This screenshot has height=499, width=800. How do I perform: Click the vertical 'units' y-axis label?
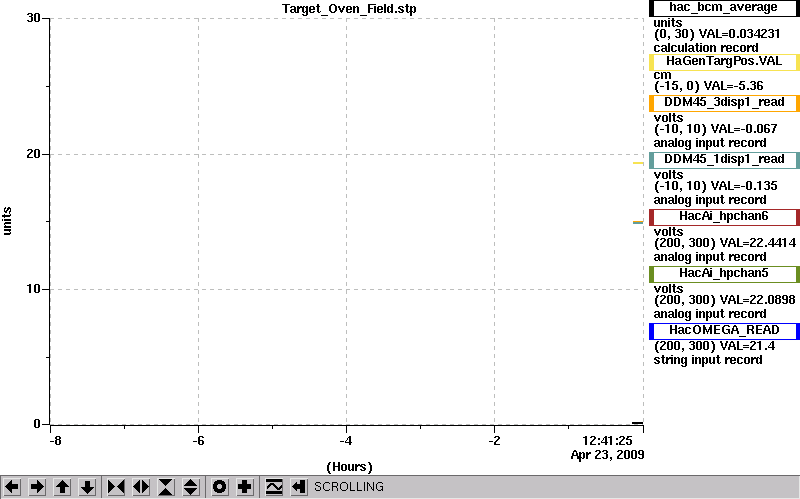(7, 221)
